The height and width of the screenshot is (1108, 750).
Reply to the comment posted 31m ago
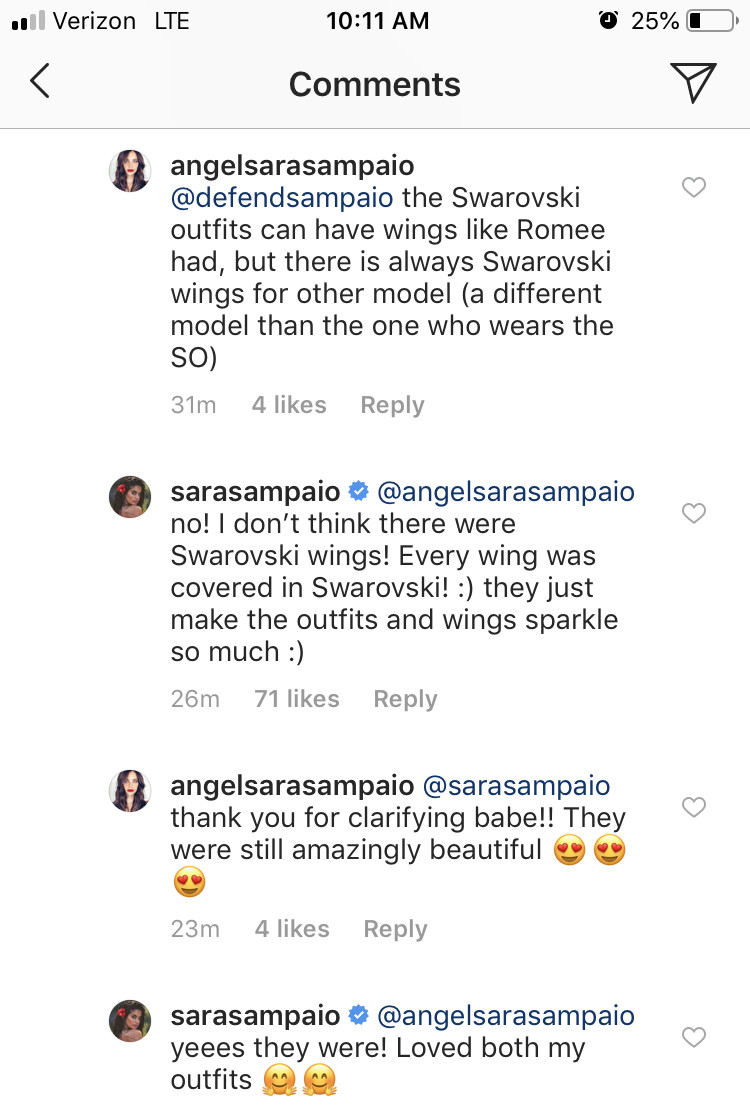(x=392, y=405)
